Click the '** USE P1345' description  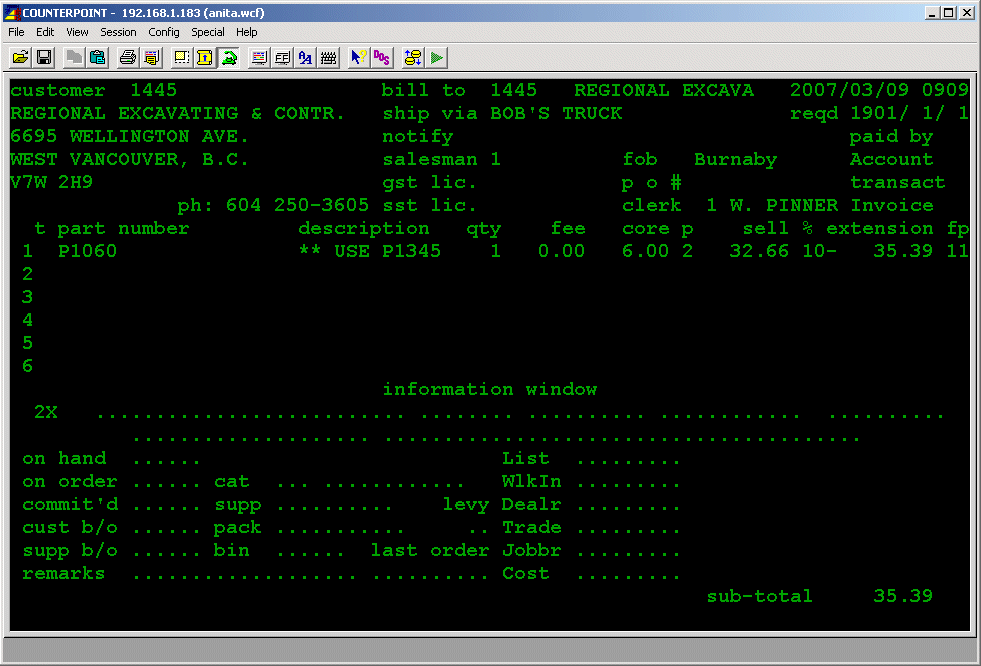point(370,251)
